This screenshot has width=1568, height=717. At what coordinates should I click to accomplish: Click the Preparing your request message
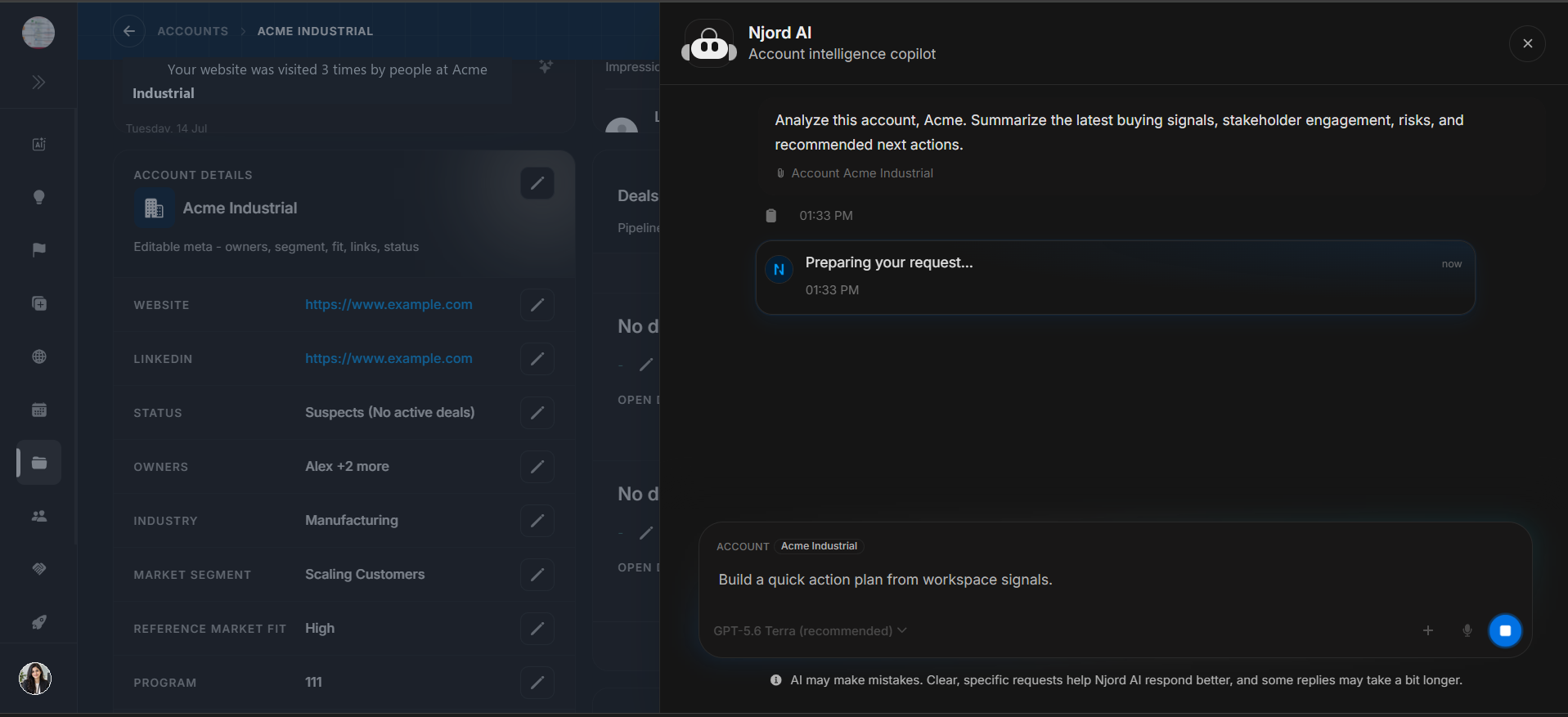pos(1116,277)
